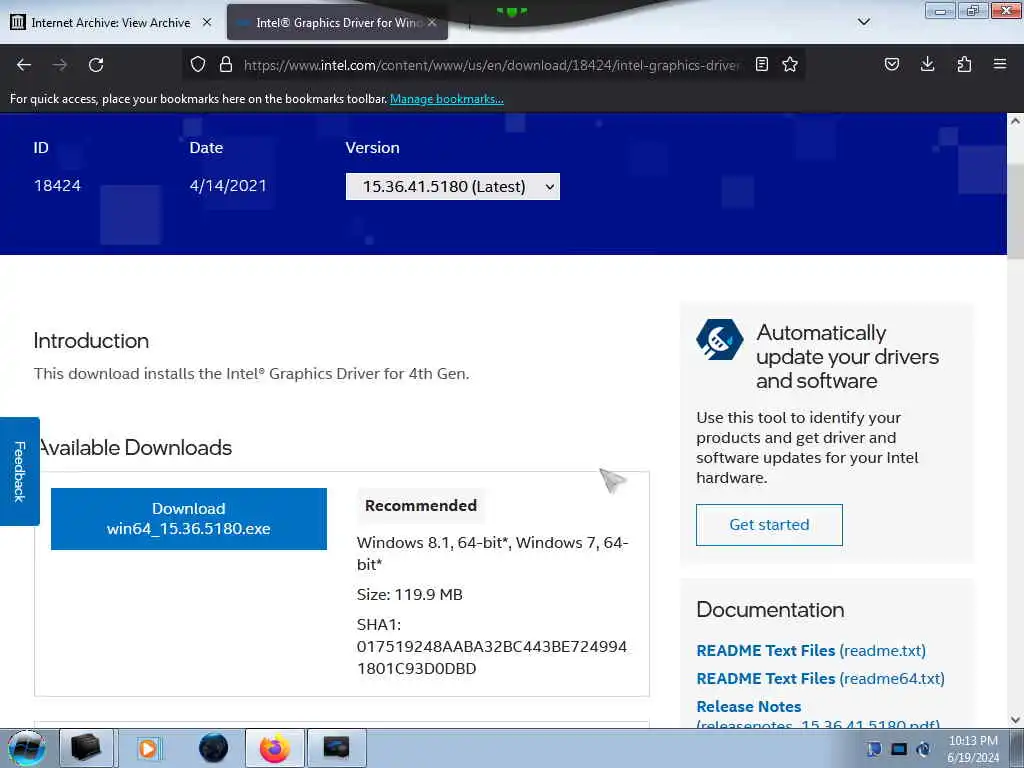This screenshot has width=1024, height=768.
Task: Open the black box app in taskbar
Action: coord(87,748)
